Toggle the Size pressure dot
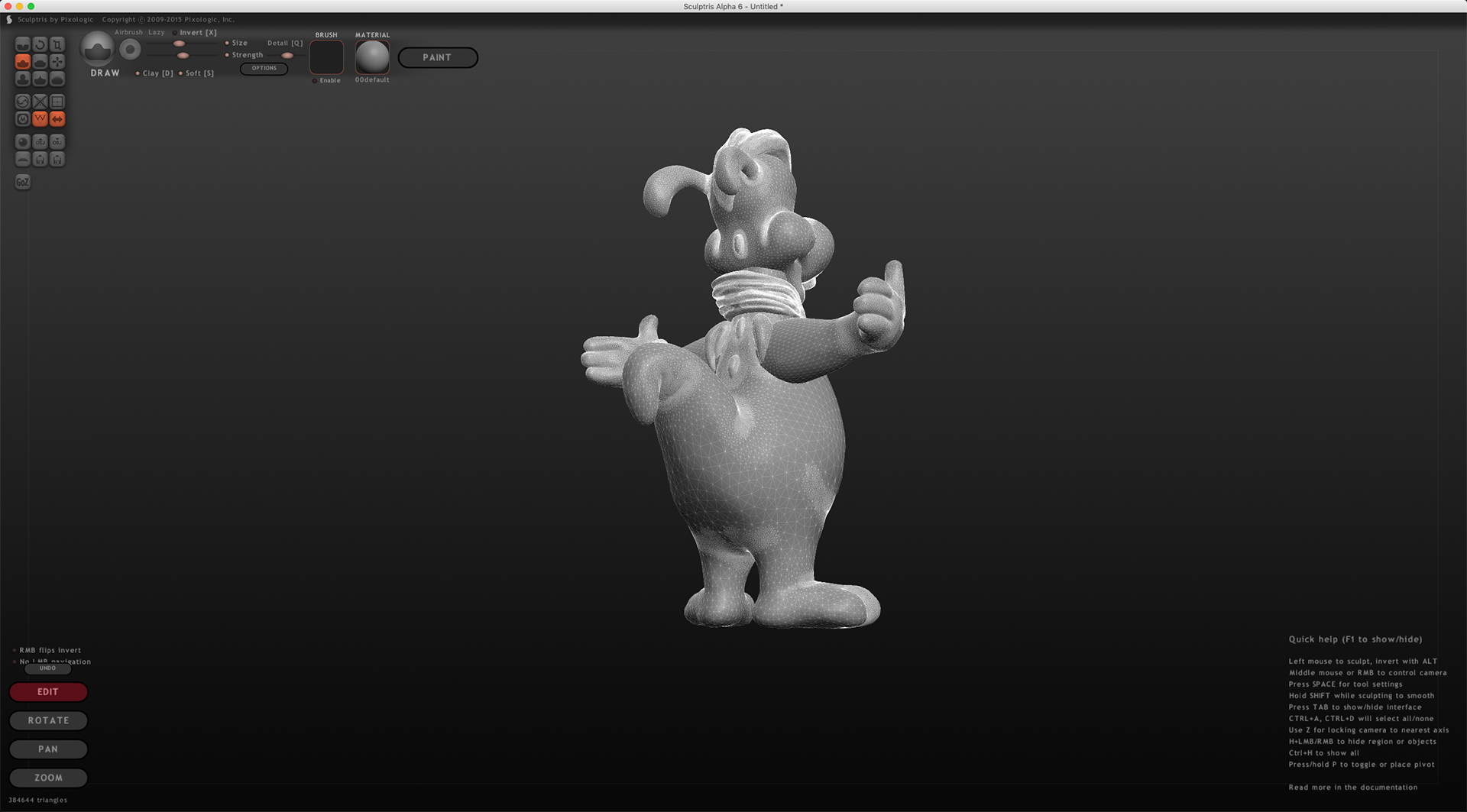The height and width of the screenshot is (812, 1467). 227,44
